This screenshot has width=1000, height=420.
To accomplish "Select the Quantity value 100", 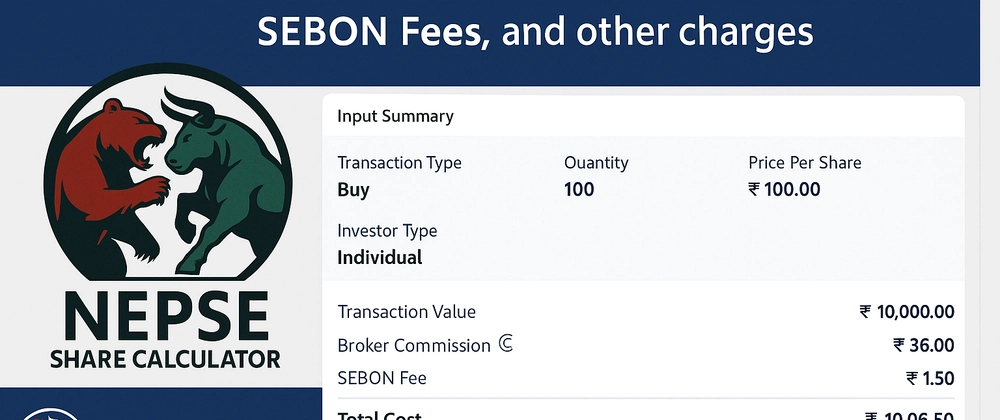I will tap(579, 189).
